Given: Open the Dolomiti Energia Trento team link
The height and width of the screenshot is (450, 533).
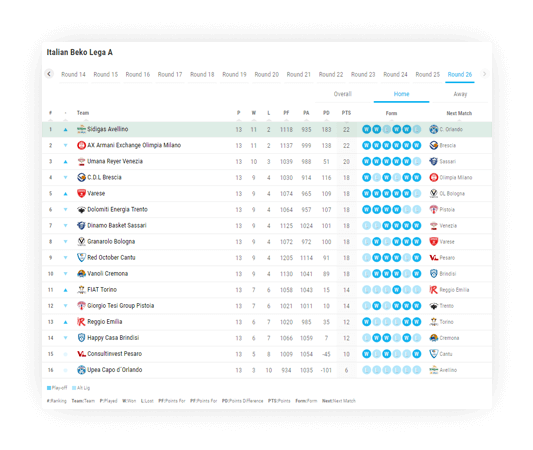Looking at the screenshot, I should (x=118, y=210).
